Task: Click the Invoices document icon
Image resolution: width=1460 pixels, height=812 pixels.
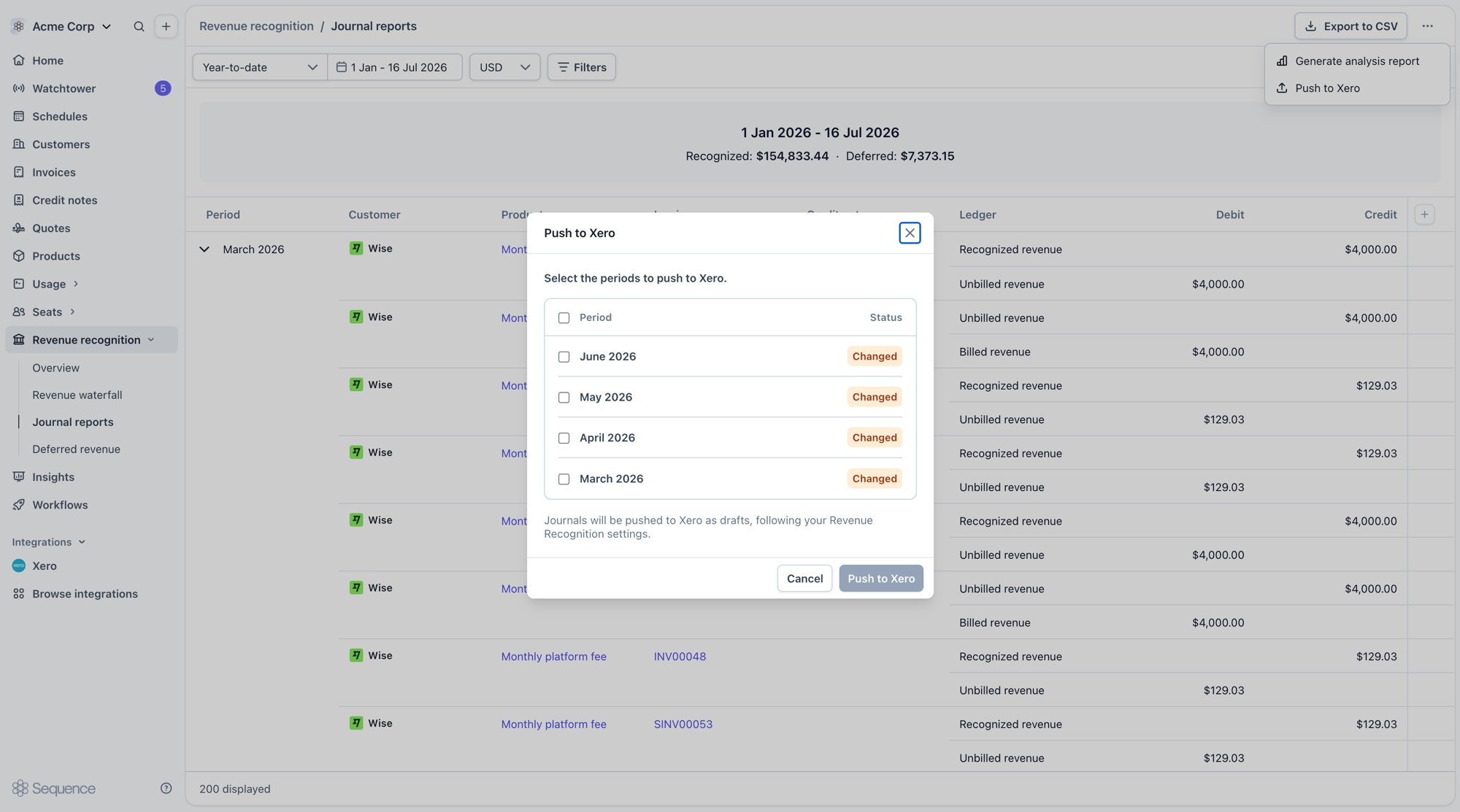Action: (19, 172)
